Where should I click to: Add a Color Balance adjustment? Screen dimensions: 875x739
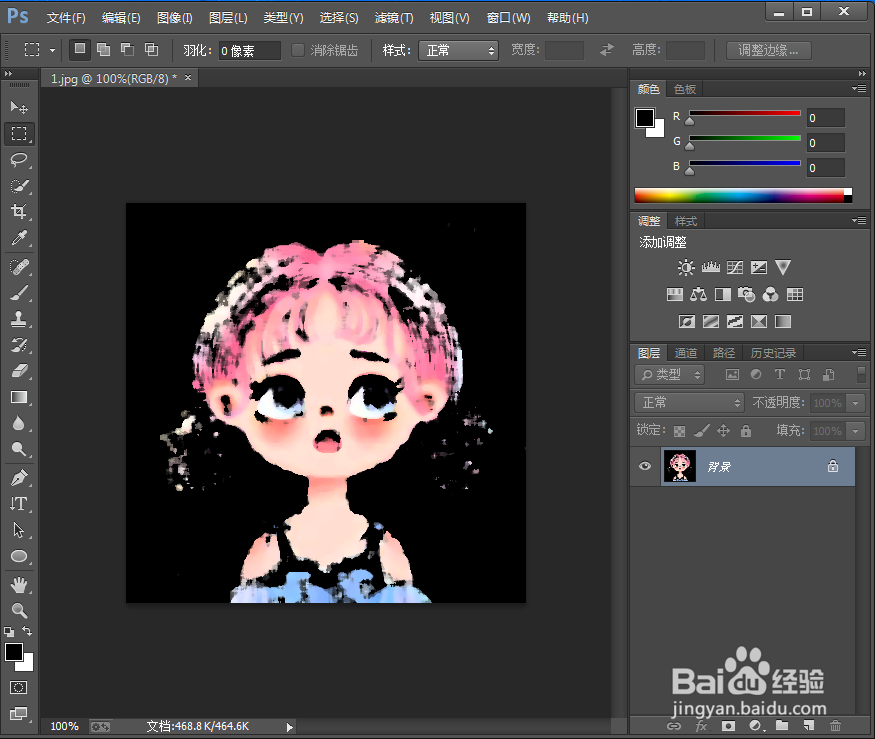coord(698,294)
